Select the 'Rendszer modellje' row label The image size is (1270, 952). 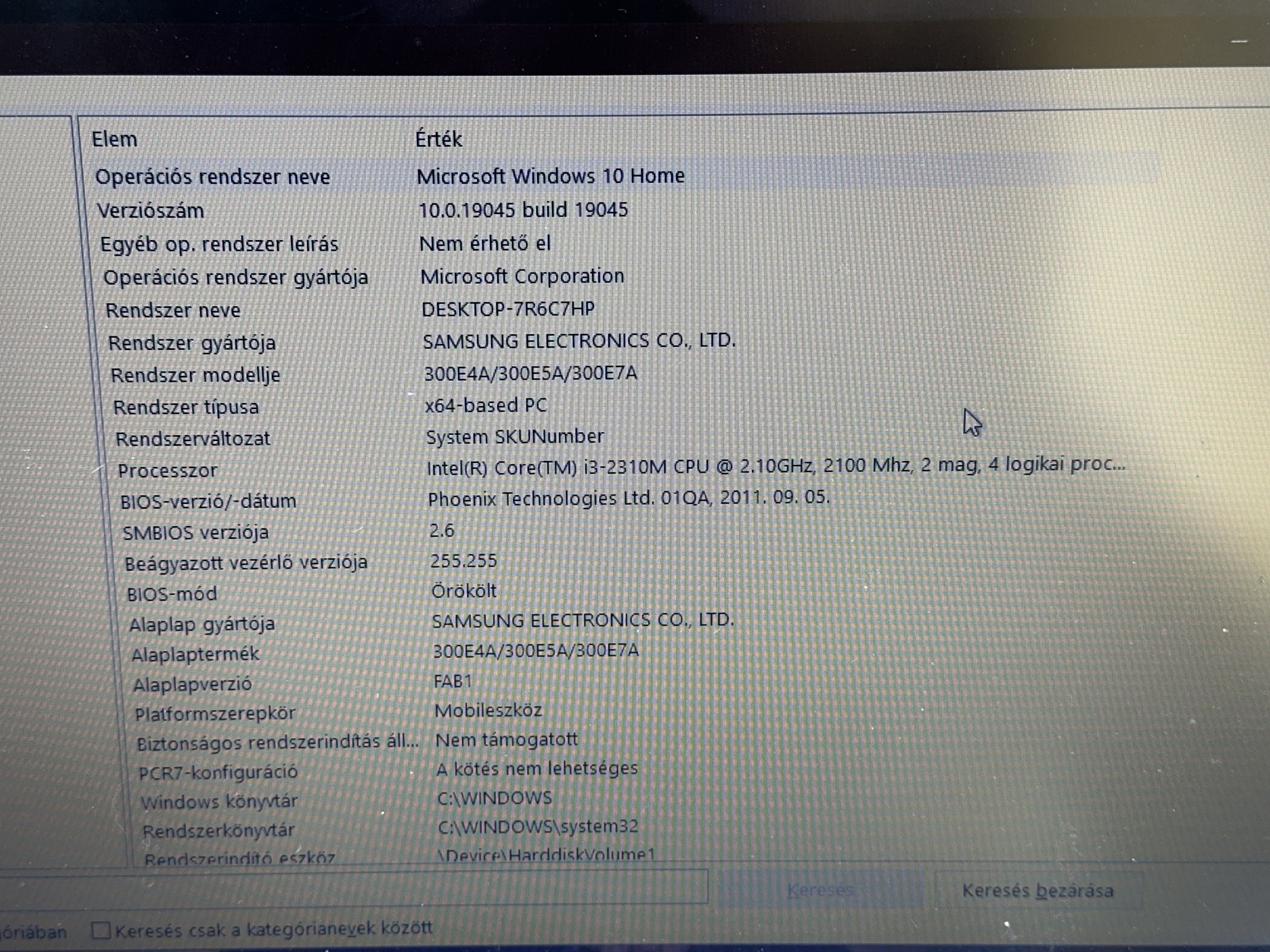click(x=195, y=375)
